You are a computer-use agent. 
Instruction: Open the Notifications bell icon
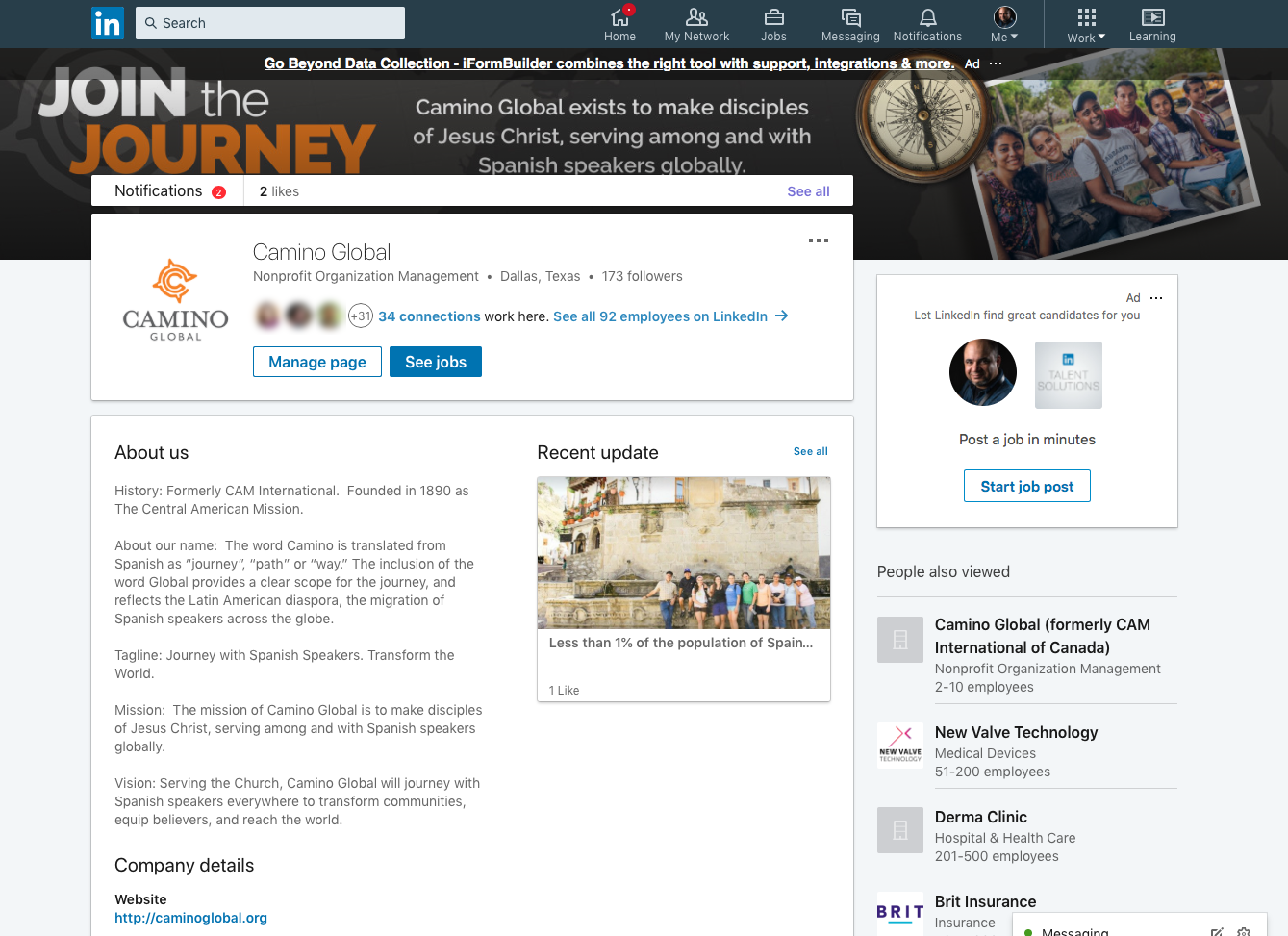pyautogui.click(x=927, y=16)
